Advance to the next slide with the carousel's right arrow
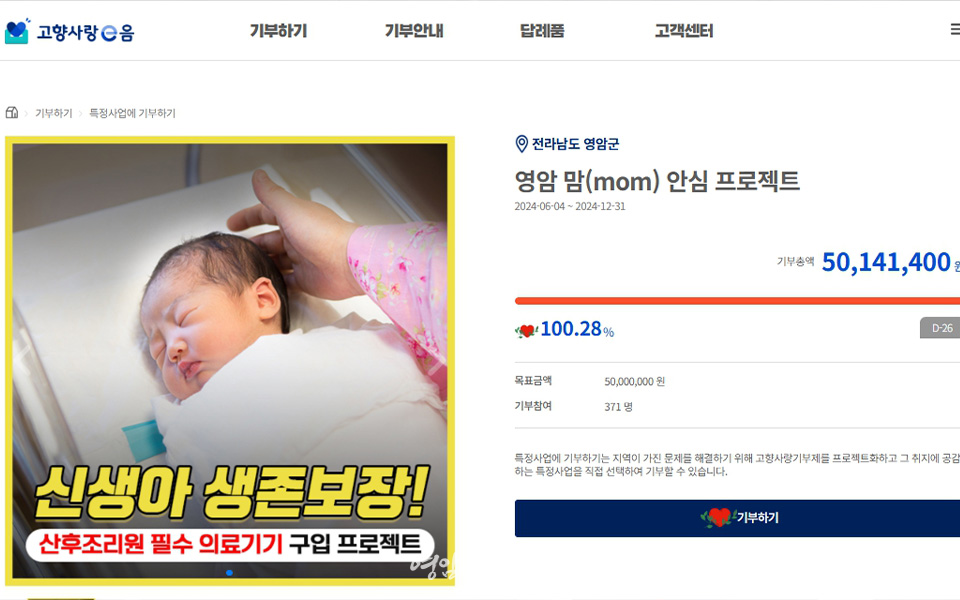 437,359
